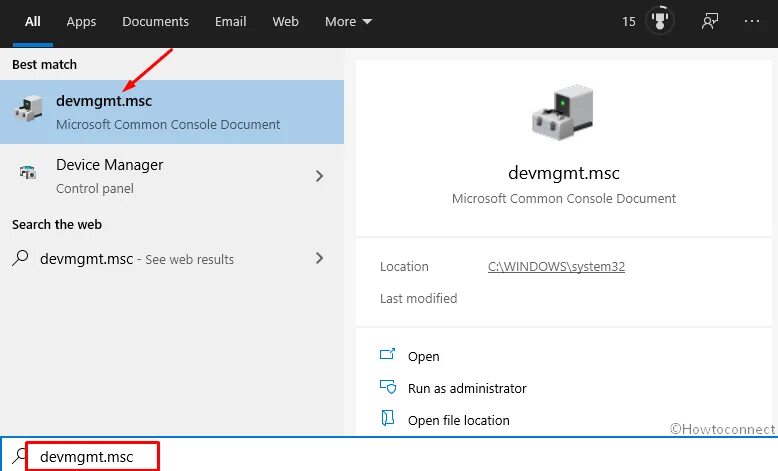Click the Open file location folder icon

388,418
